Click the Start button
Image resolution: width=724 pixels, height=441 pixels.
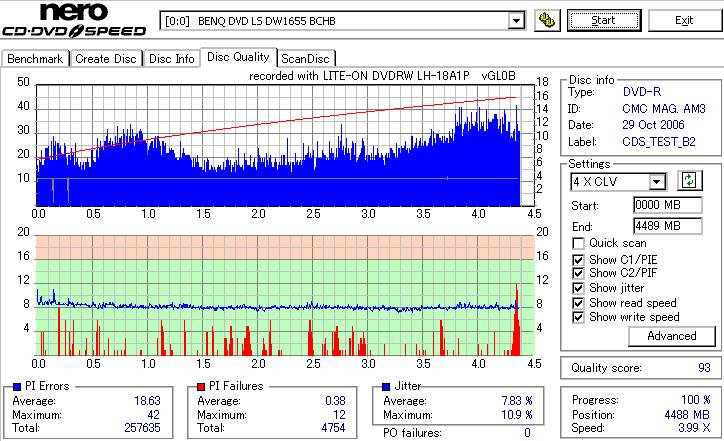pyautogui.click(x=604, y=20)
